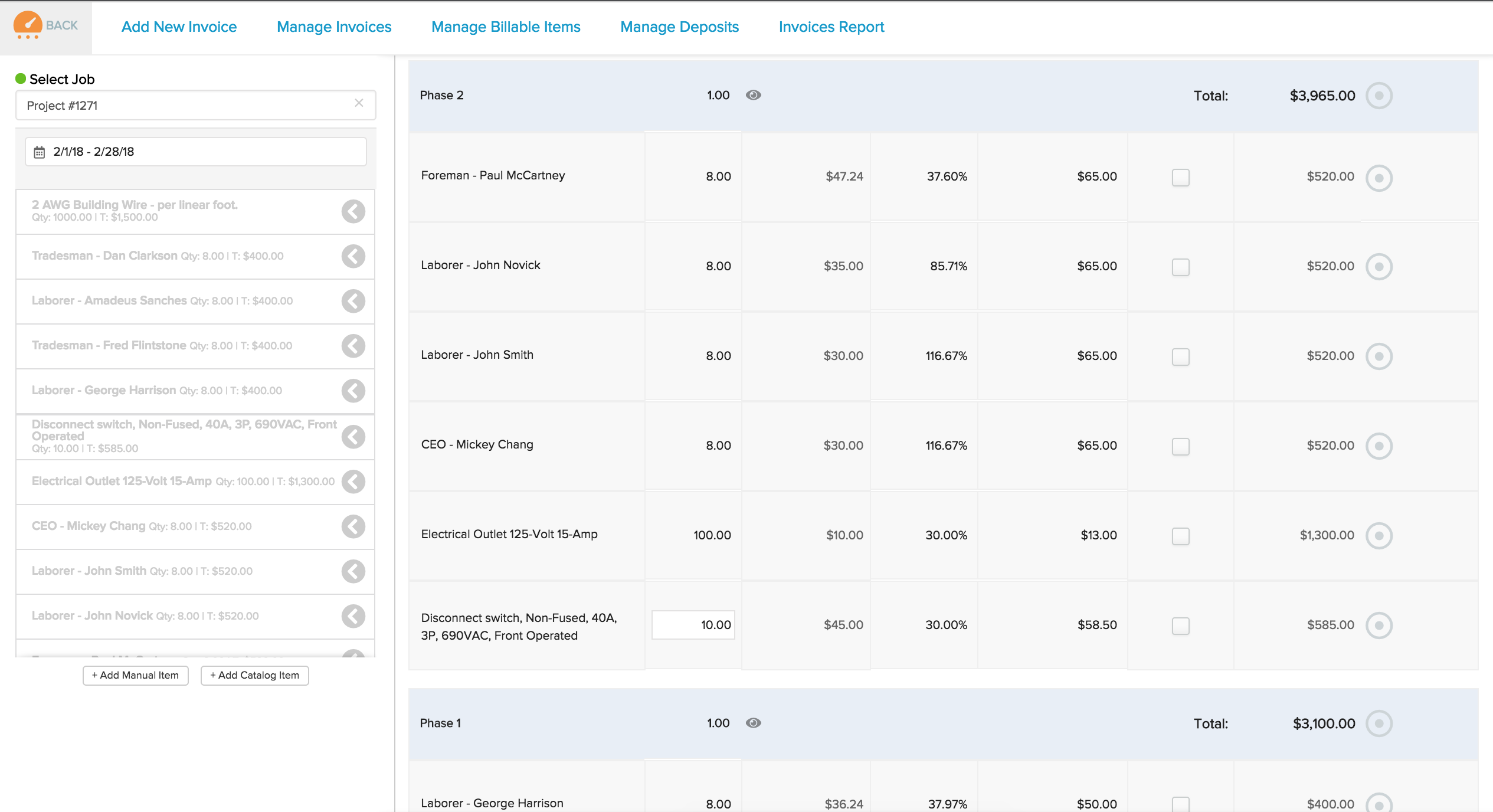1493x812 pixels.
Task: Click Add Catalog Item button
Action: click(x=255, y=675)
